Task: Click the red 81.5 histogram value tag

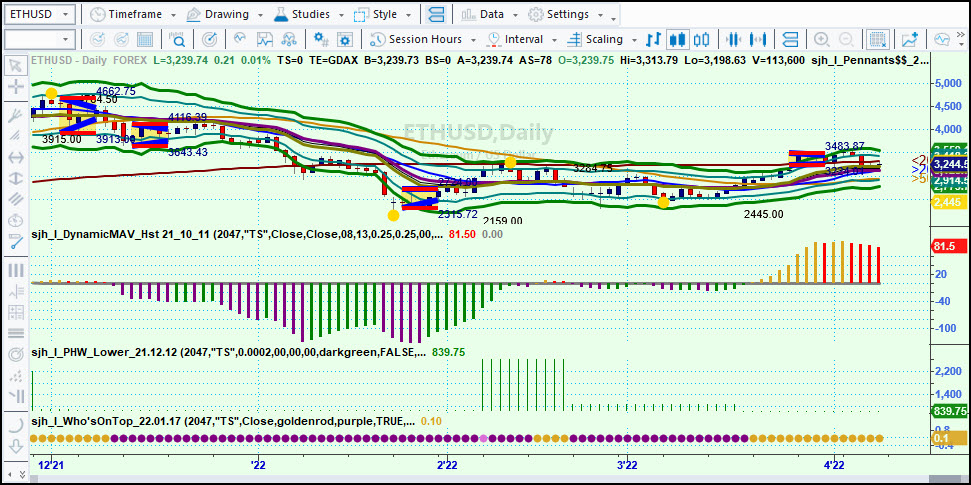Action: coord(948,246)
